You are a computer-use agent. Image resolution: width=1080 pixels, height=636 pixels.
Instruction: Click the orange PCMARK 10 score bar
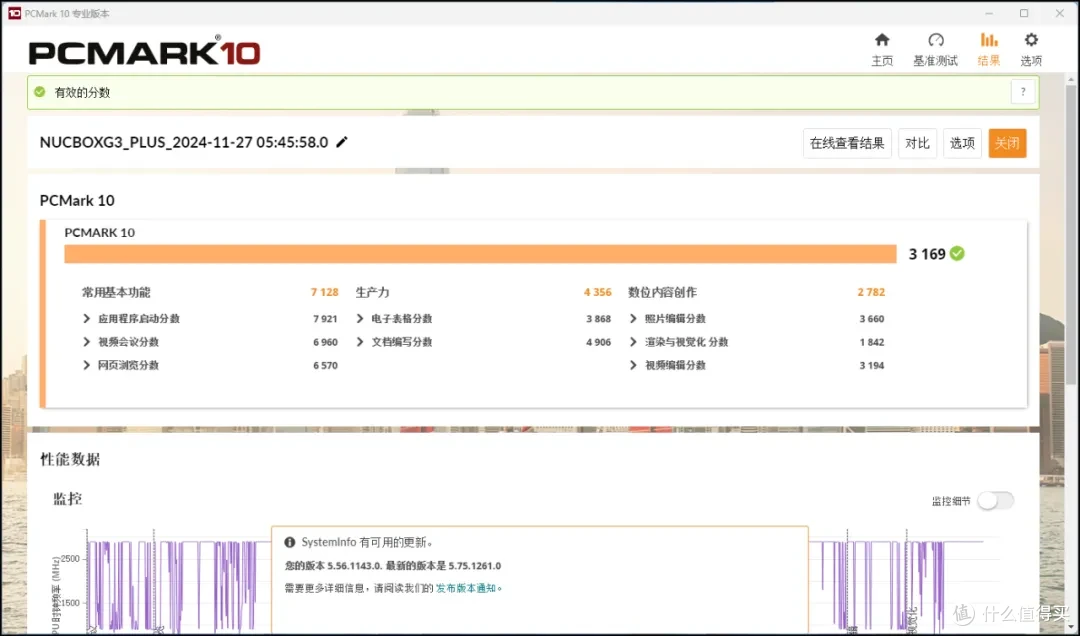[480, 254]
